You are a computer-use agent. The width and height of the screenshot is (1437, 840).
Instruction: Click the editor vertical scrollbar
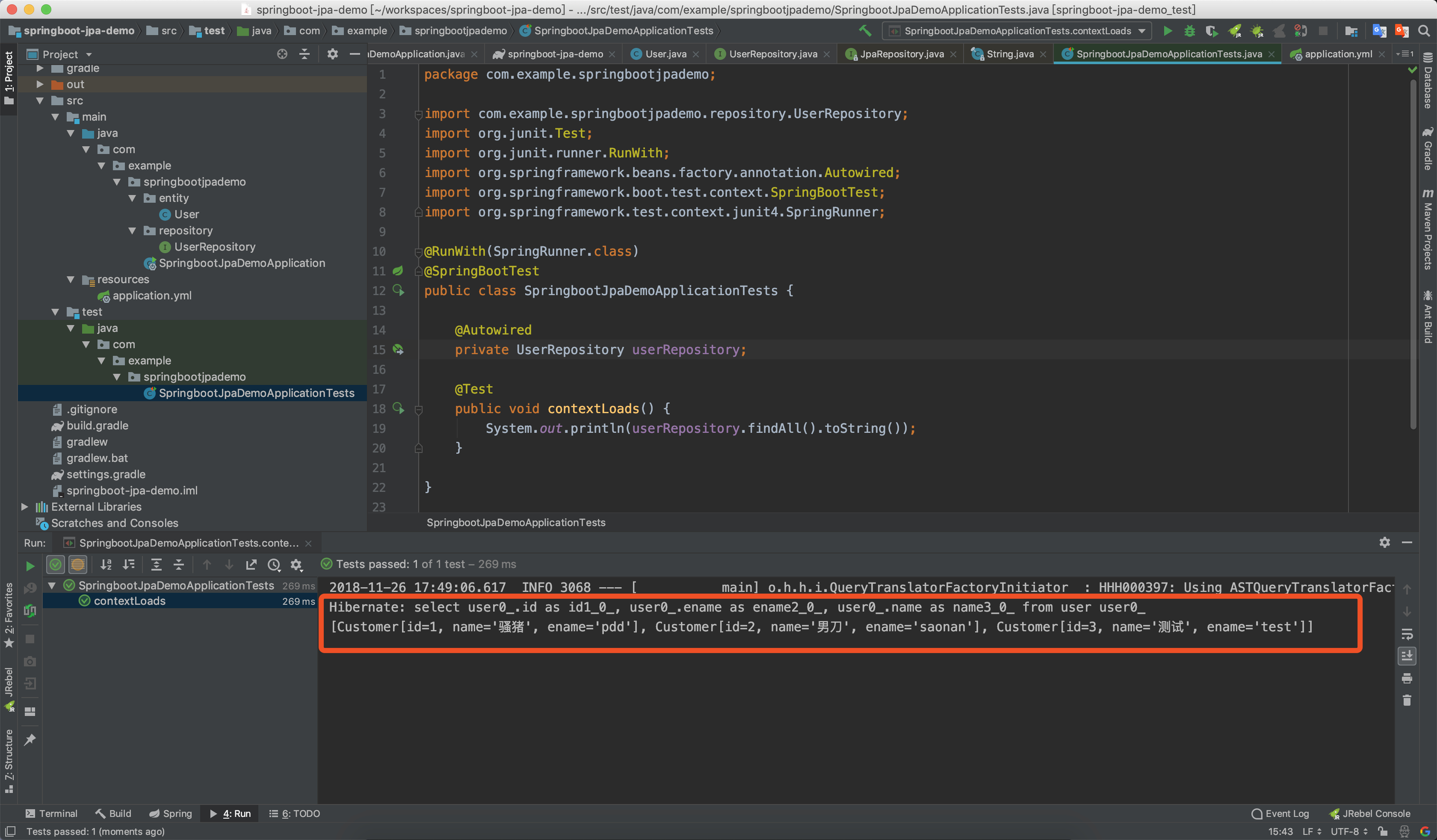click(1413, 254)
